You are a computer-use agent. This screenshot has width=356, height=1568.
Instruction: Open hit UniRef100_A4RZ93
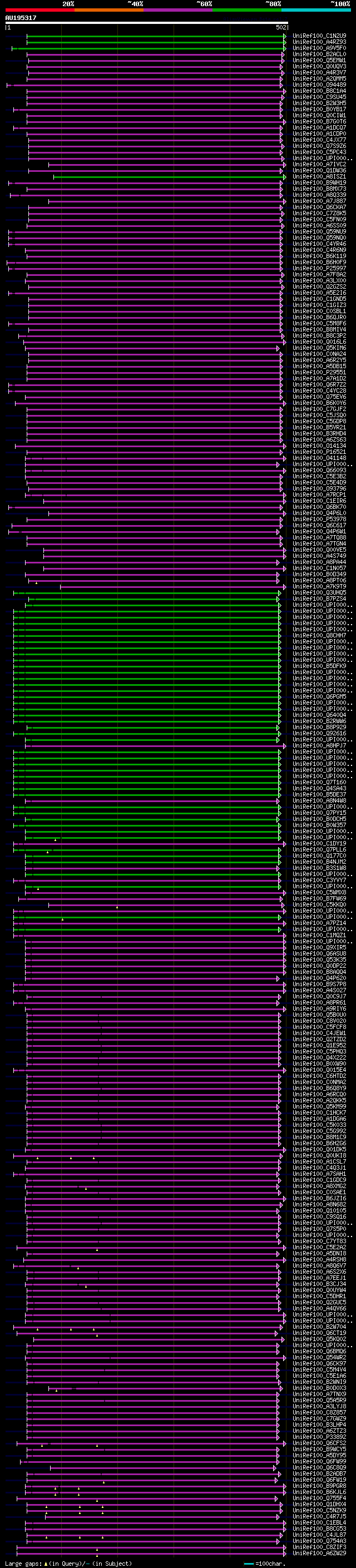pyautogui.click(x=319, y=42)
